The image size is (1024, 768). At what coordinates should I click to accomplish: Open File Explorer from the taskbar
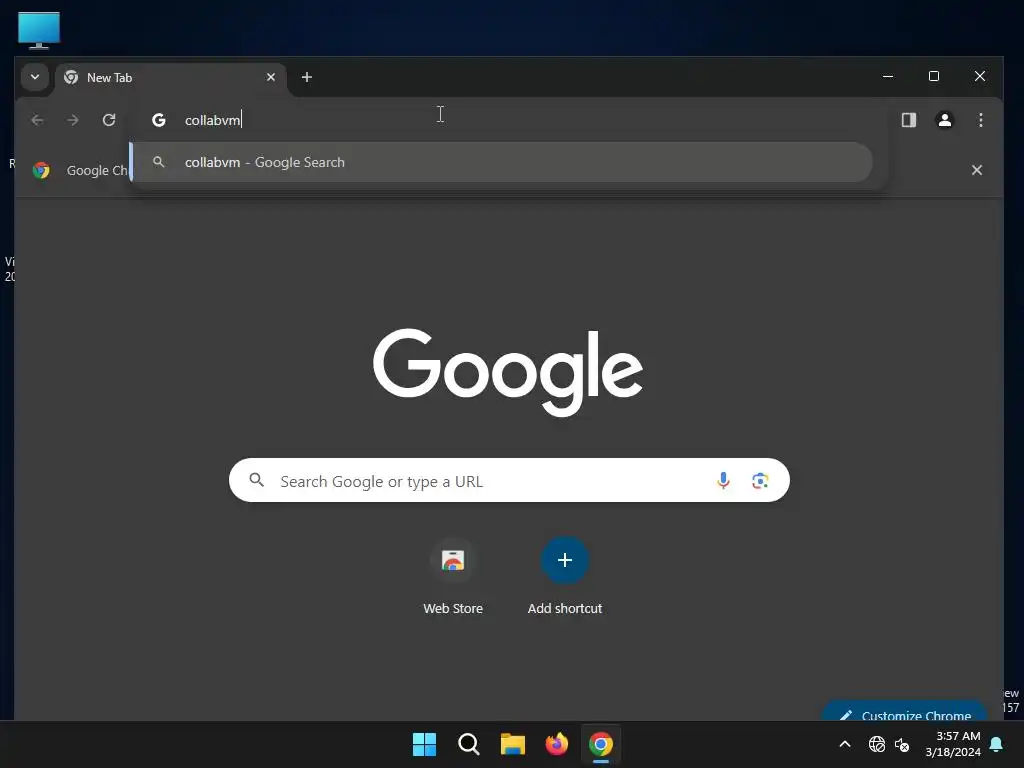tap(513, 744)
